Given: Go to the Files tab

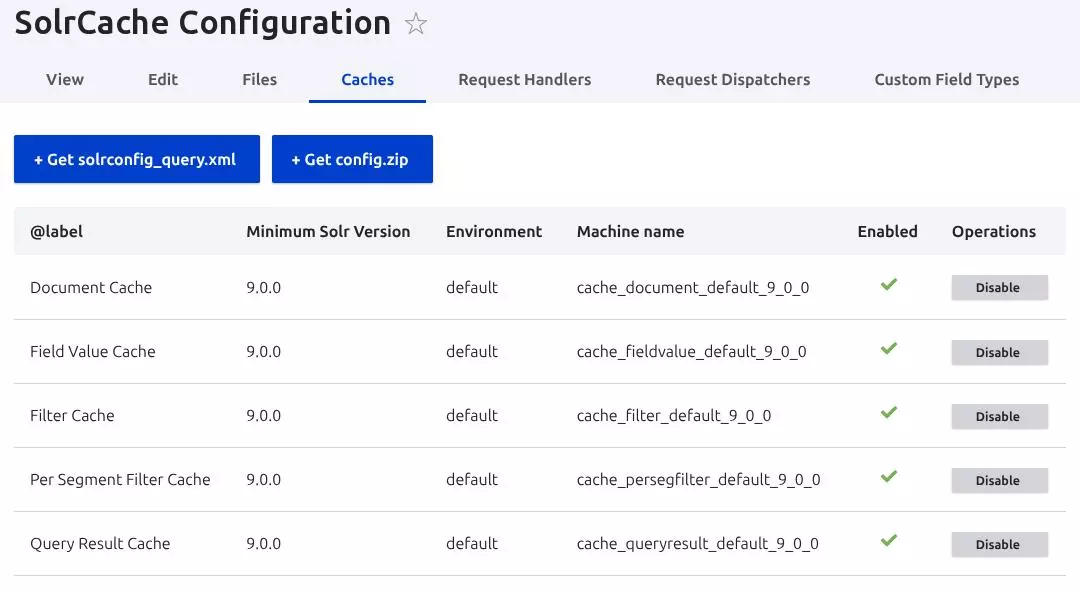Looking at the screenshot, I should (x=259, y=80).
